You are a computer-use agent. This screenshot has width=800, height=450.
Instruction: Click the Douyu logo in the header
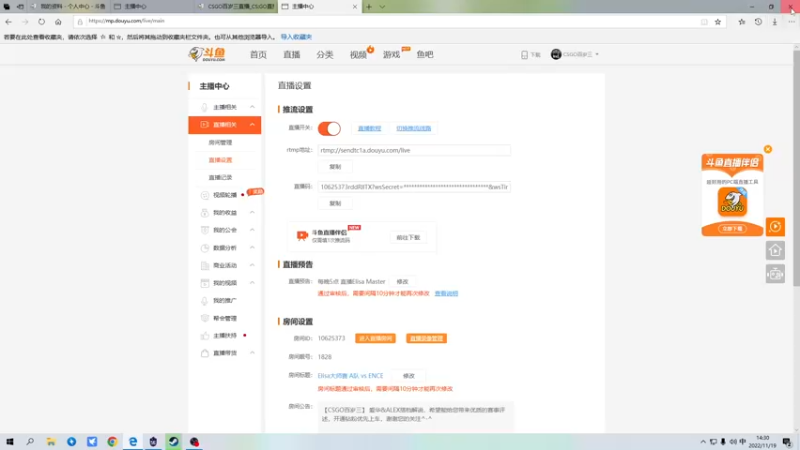[x=207, y=54]
